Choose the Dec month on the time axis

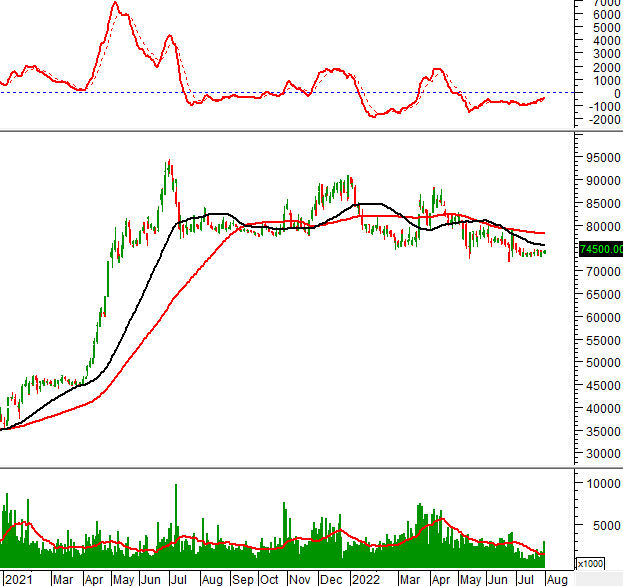pyautogui.click(x=331, y=579)
